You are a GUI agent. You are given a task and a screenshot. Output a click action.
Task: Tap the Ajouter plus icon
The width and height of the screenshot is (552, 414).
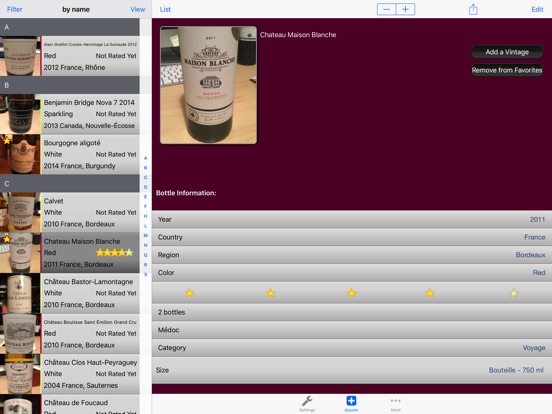(x=351, y=403)
